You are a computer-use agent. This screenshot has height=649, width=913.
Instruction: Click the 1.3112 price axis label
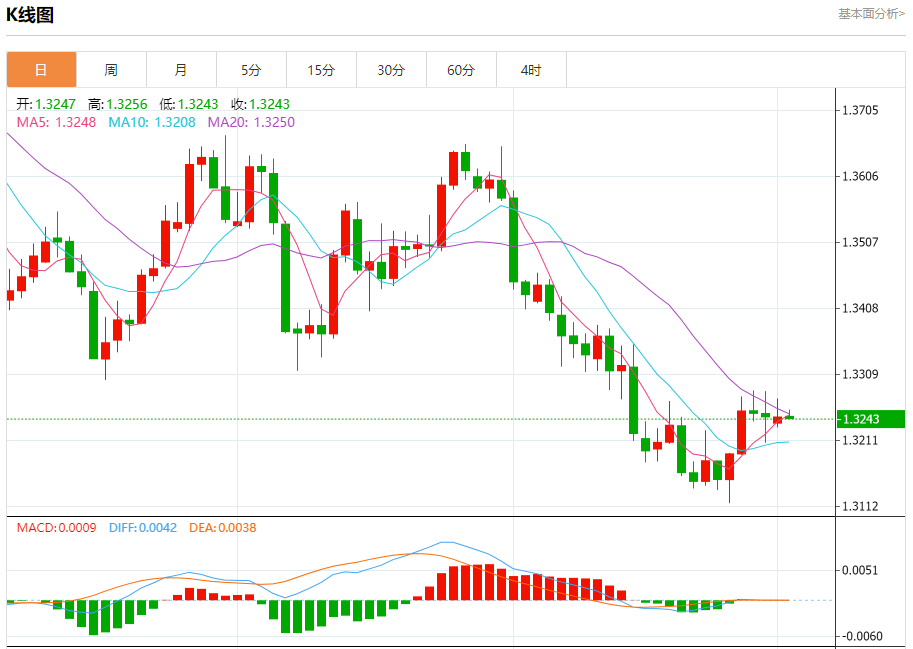tap(861, 506)
